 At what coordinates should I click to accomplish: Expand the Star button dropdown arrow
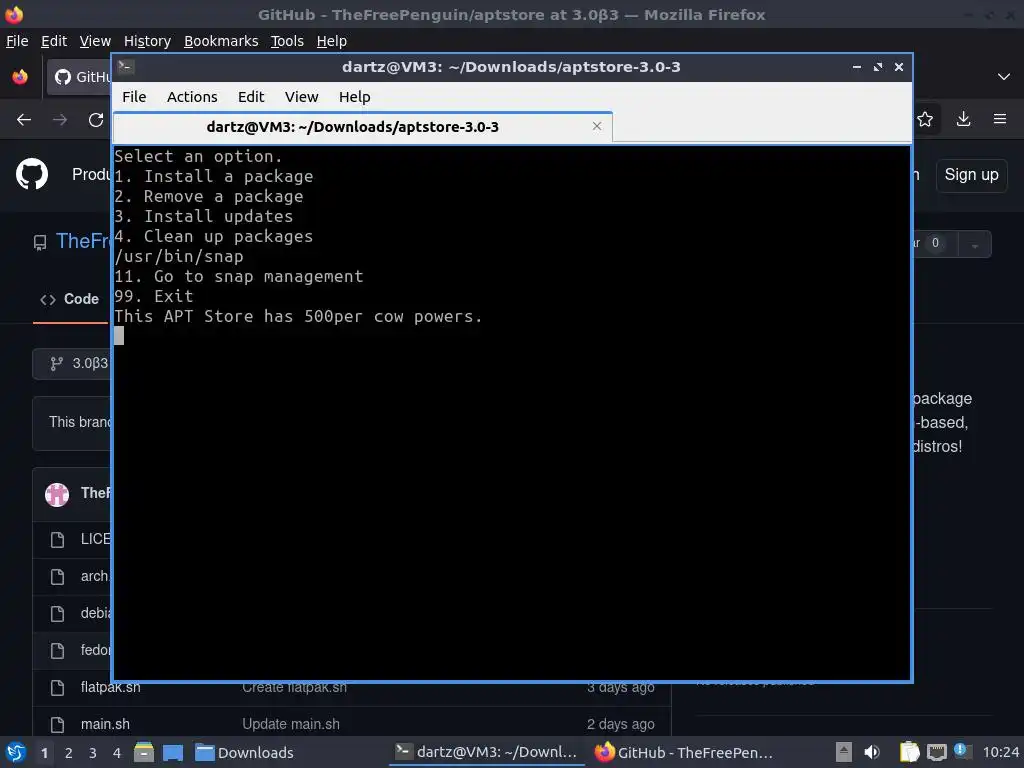[x=974, y=244]
